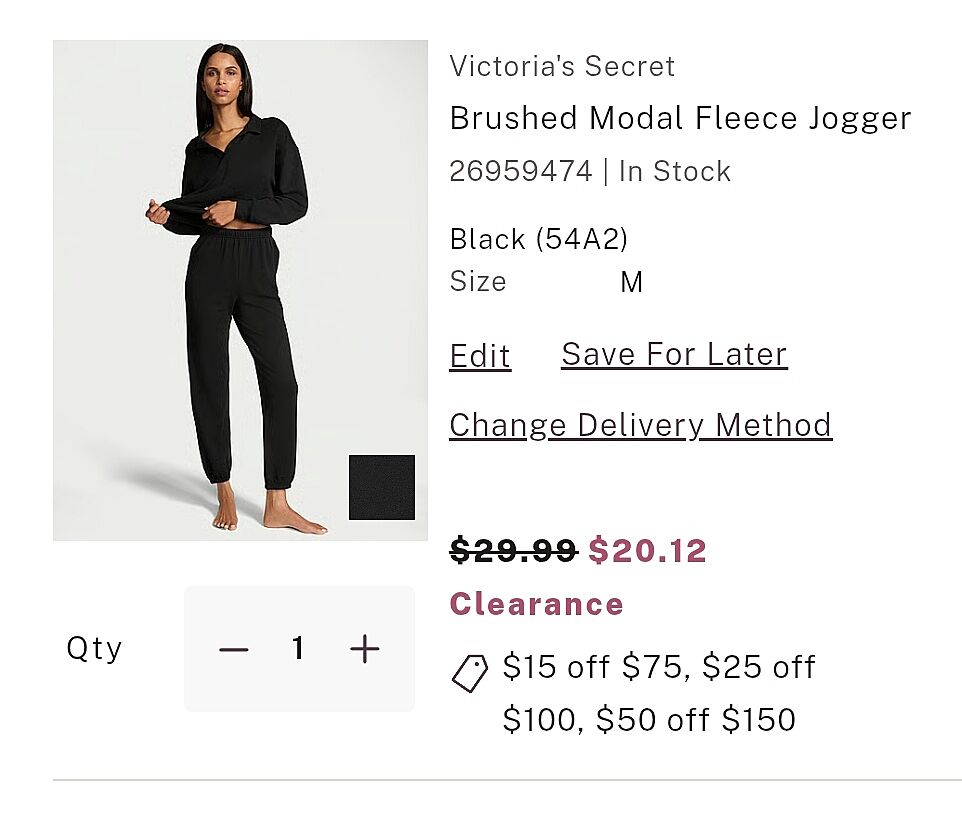Decrease quantity with the minus icon
The width and height of the screenshot is (962, 828).
coord(234,650)
